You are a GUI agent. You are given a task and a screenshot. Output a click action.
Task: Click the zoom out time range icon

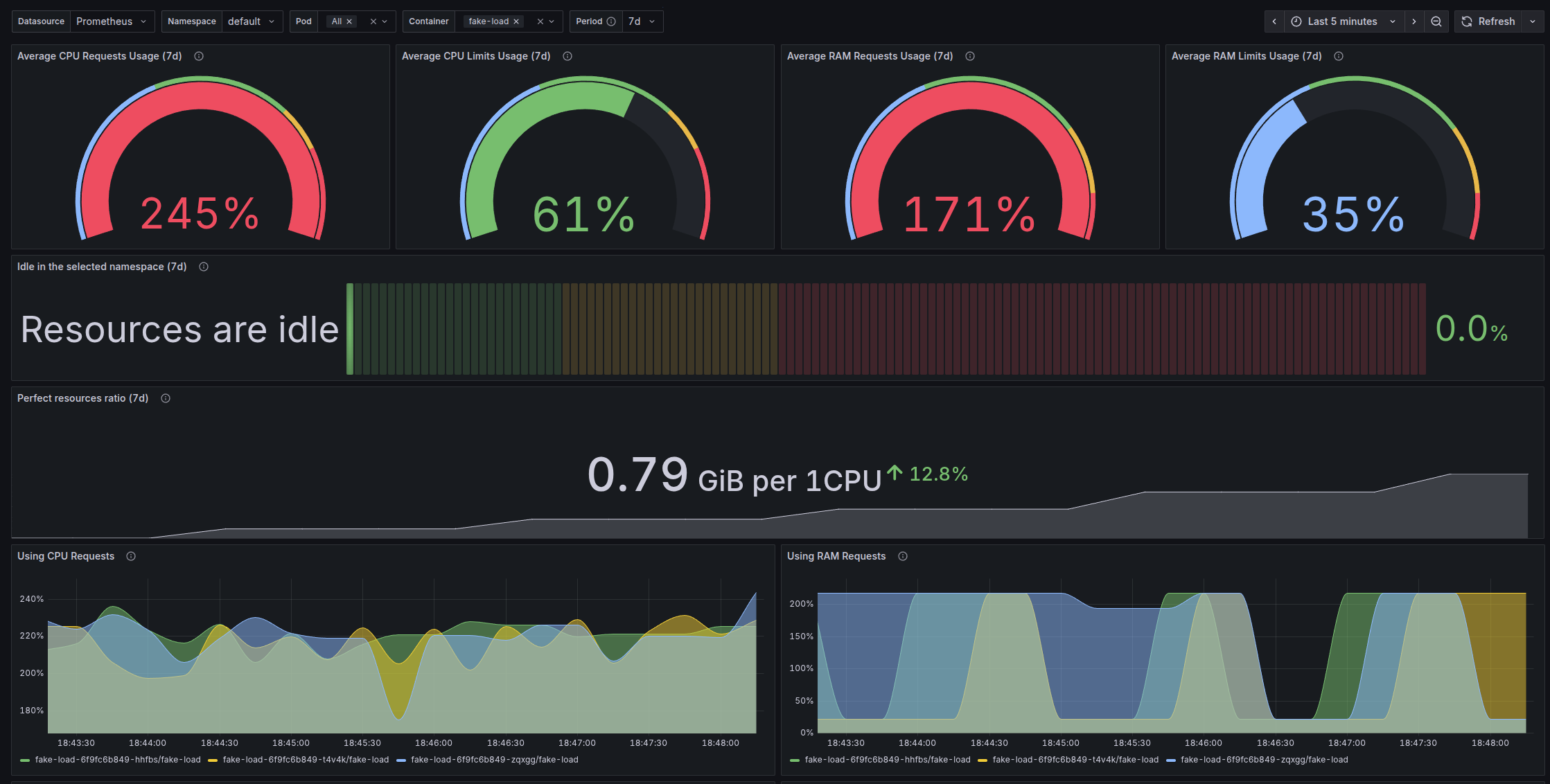[x=1436, y=21]
